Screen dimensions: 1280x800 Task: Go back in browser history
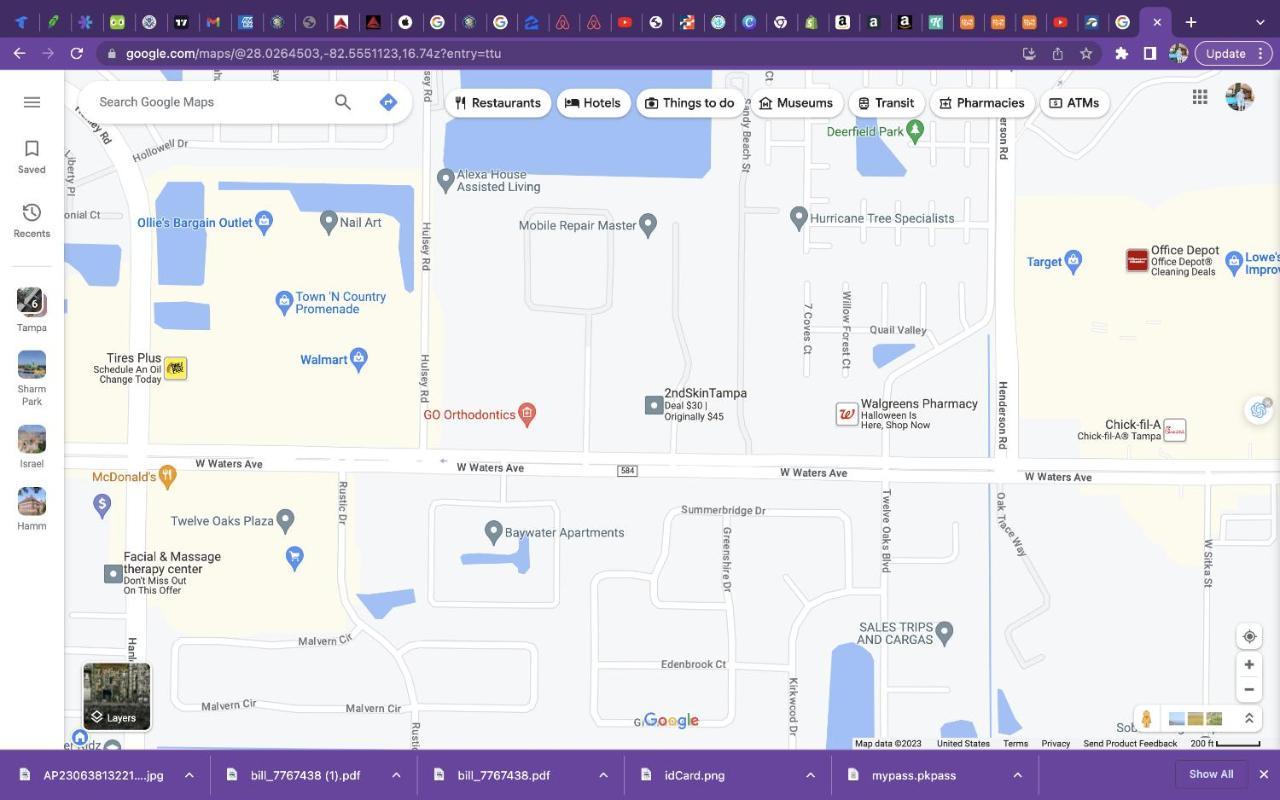pos(20,53)
